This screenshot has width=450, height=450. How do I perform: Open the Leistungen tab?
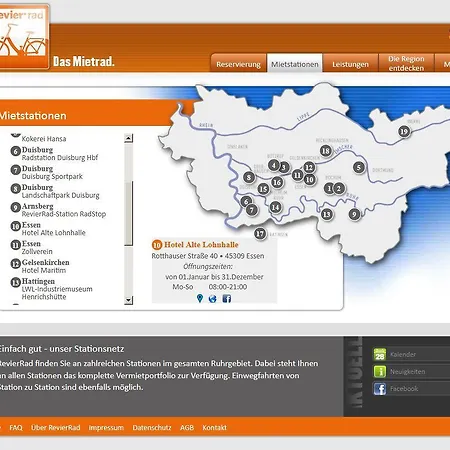point(350,64)
